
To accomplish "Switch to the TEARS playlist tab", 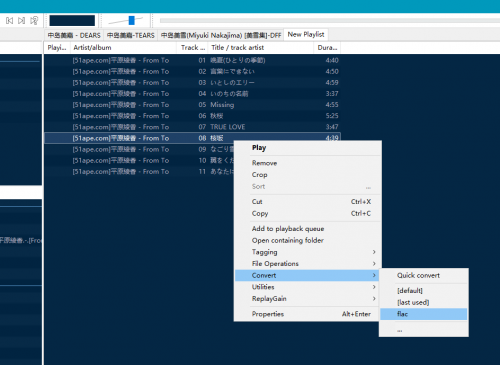I will pyautogui.click(x=131, y=35).
